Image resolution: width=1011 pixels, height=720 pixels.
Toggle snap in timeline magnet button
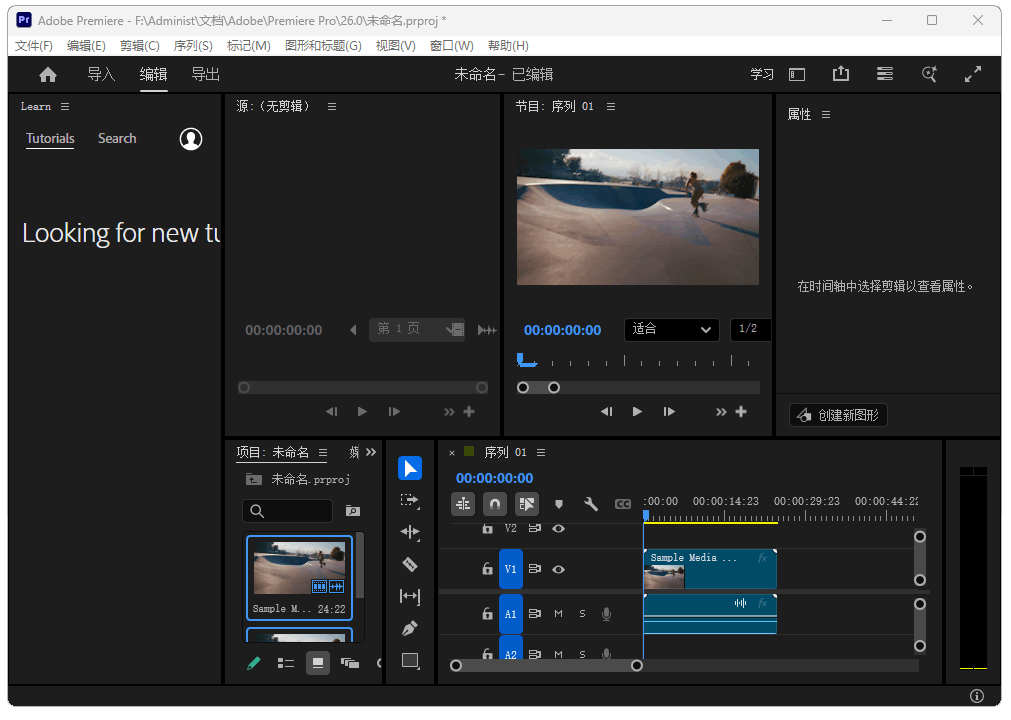point(495,504)
